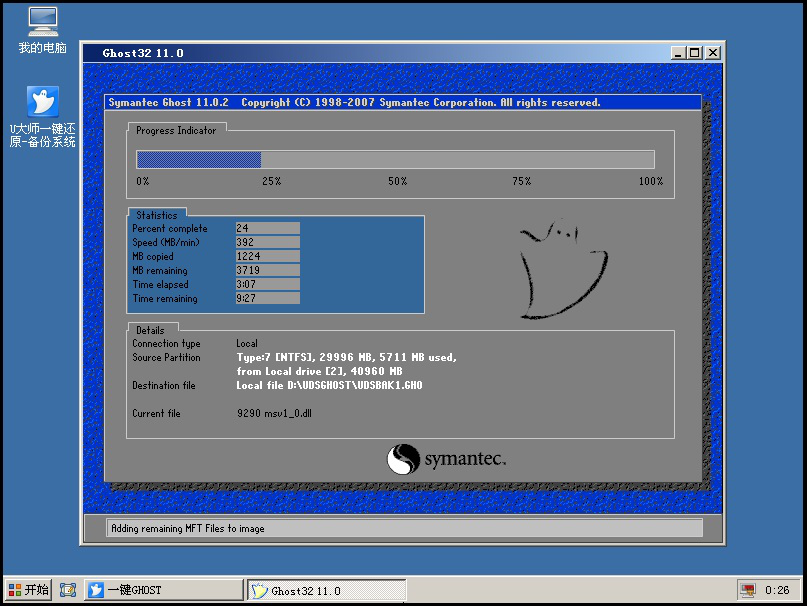This screenshot has width=807, height=606.
Task: Click the backup progress bar
Action: pyautogui.click(x=395, y=160)
